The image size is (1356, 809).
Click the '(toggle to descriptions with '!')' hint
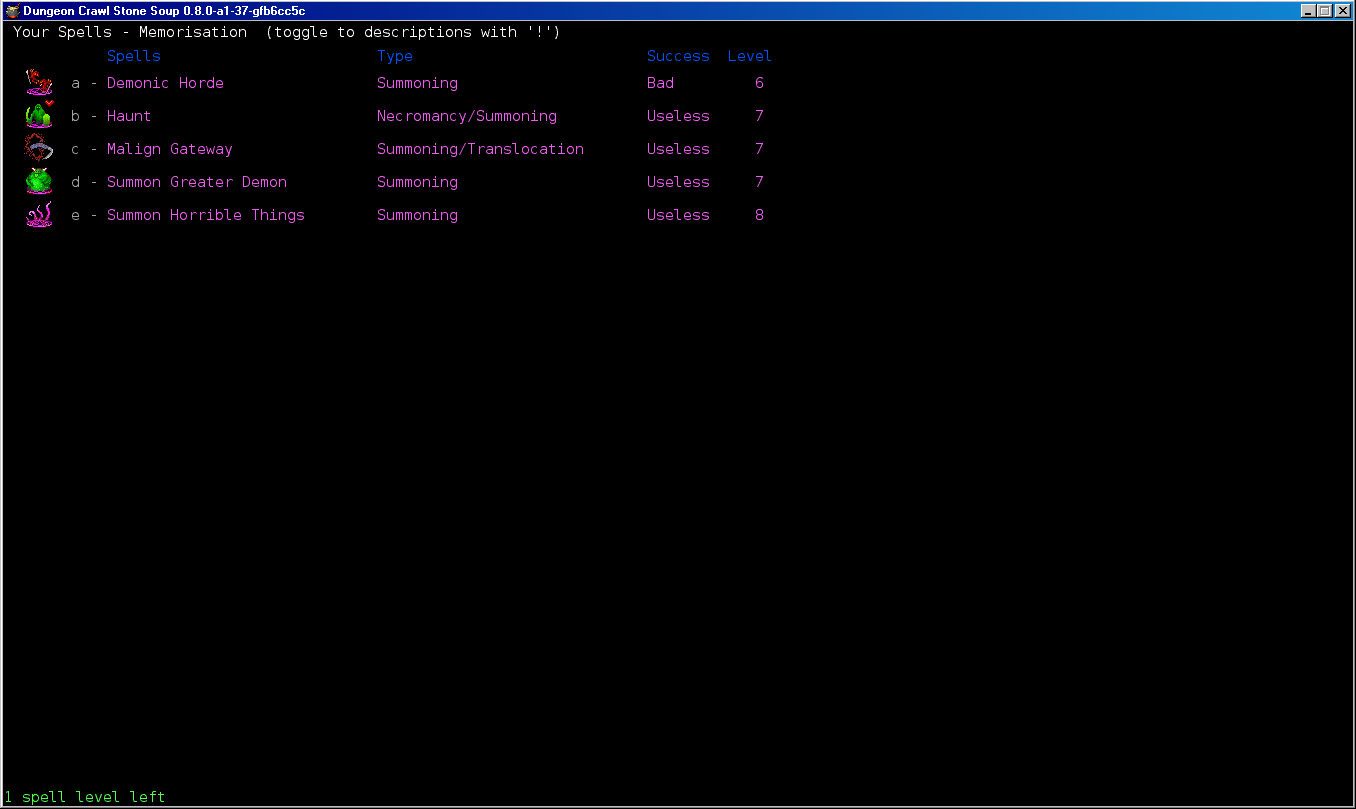413,32
